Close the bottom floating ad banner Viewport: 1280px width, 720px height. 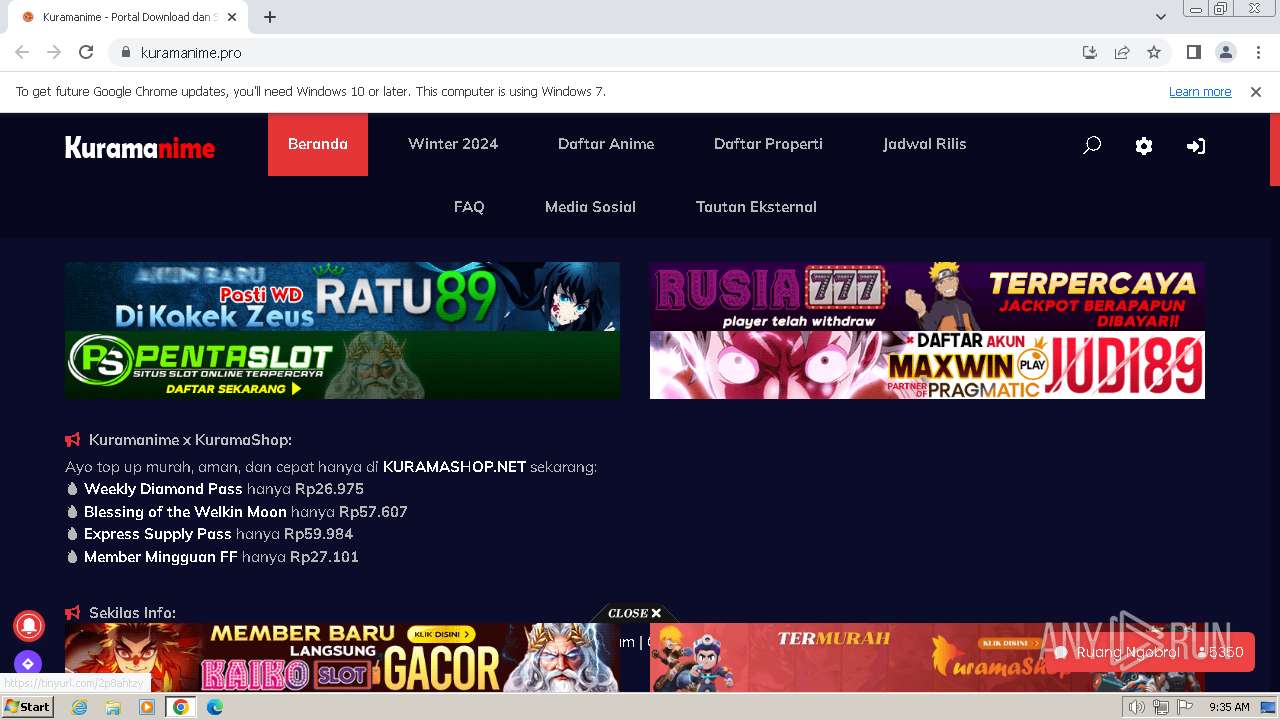tap(635, 613)
